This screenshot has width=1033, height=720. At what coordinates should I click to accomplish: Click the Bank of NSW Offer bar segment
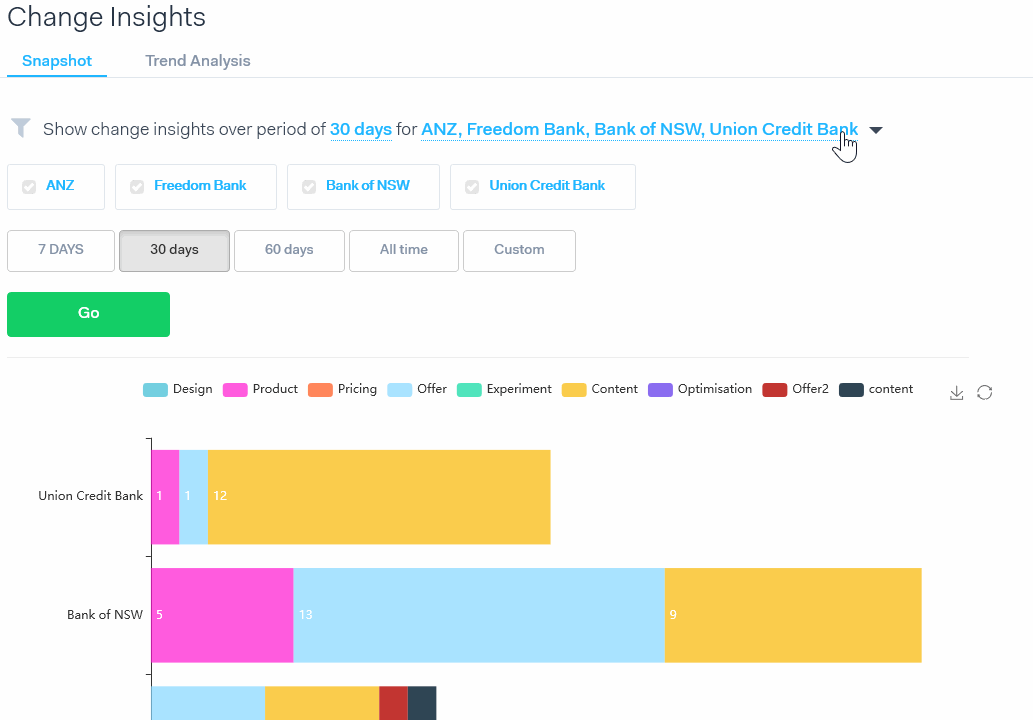(x=479, y=615)
